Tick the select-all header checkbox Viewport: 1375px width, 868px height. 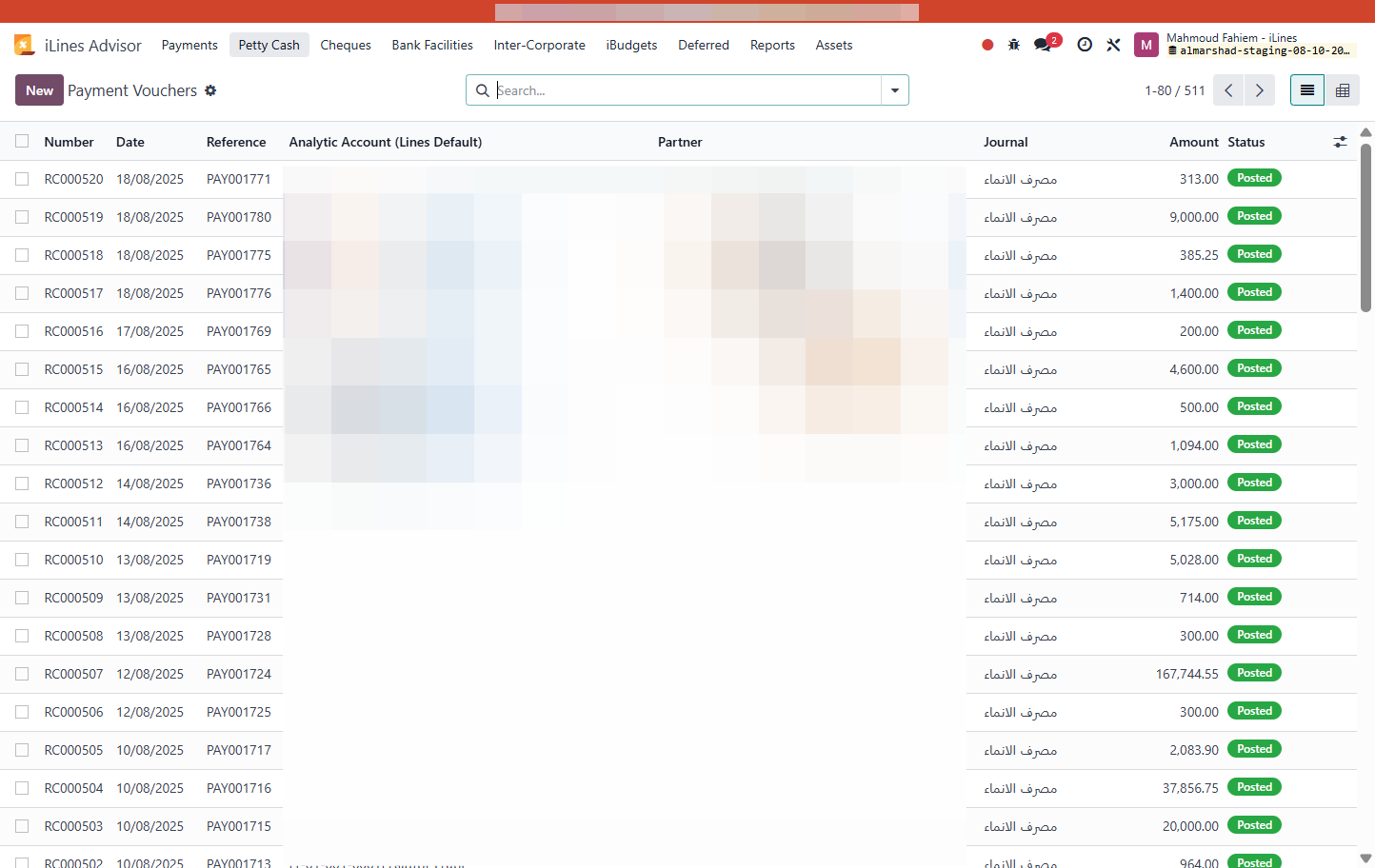pyautogui.click(x=22, y=141)
